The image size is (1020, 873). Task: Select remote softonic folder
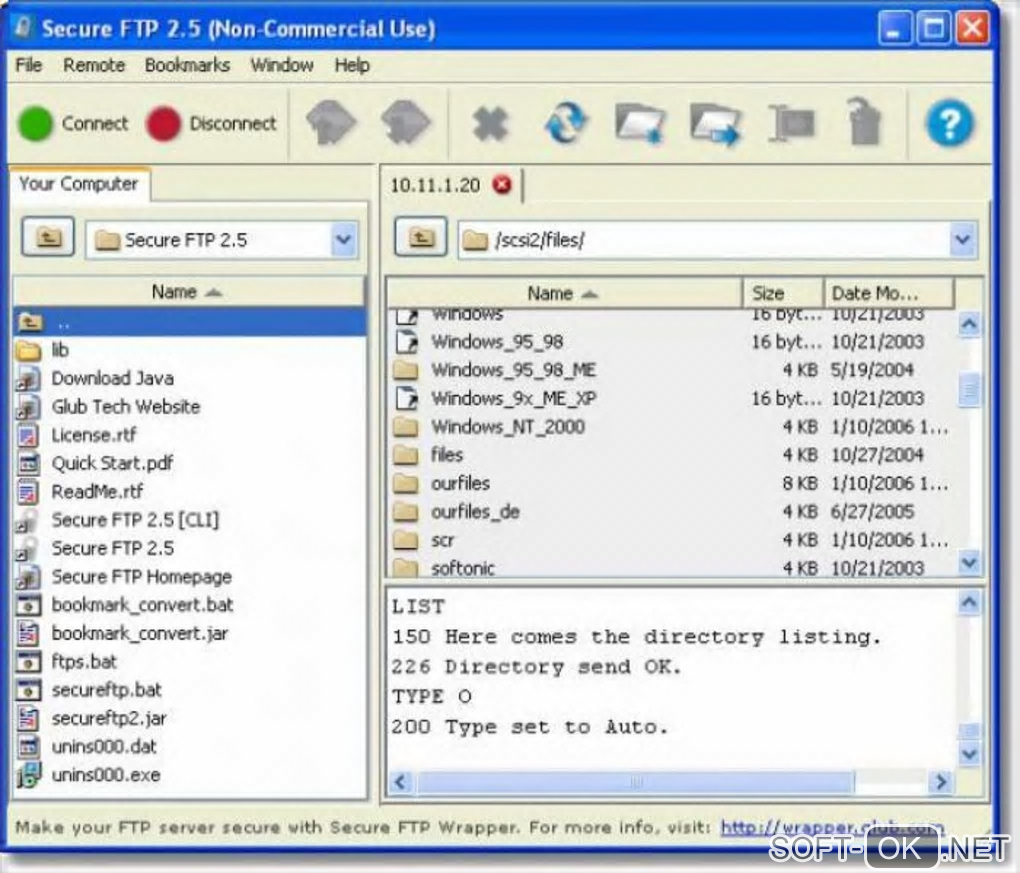point(673,567)
